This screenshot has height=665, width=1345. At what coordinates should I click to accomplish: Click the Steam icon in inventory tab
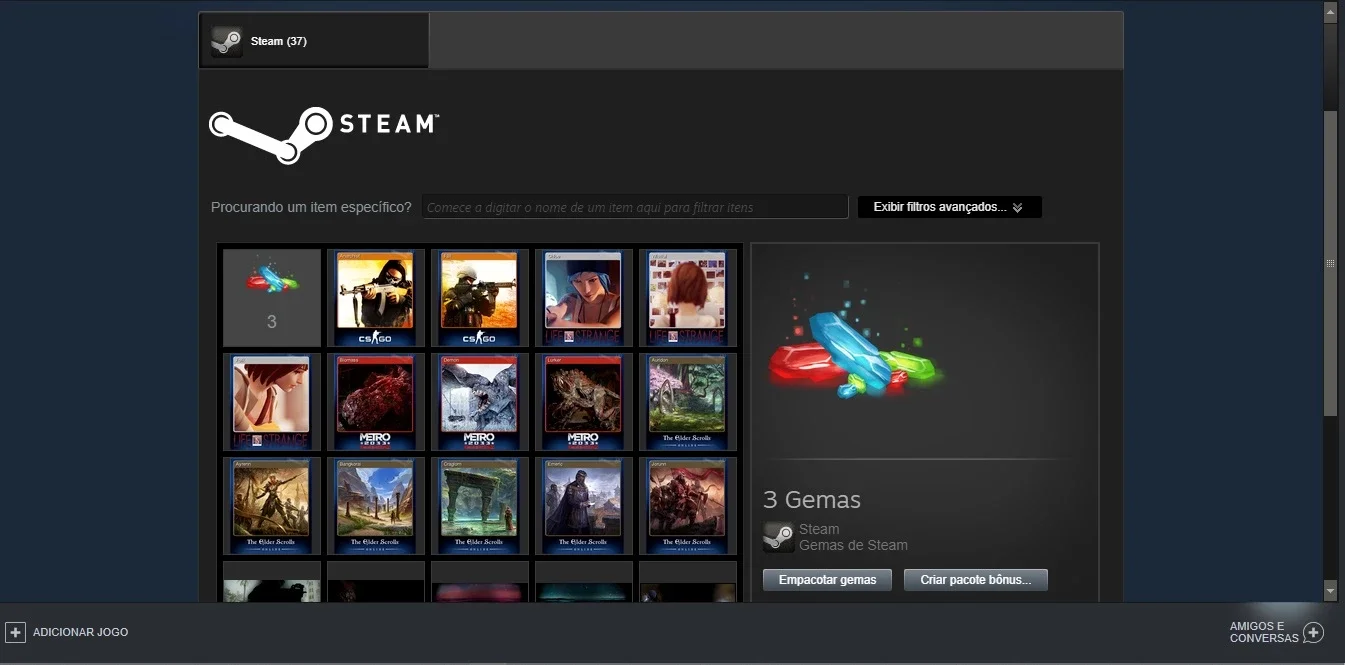[227, 41]
